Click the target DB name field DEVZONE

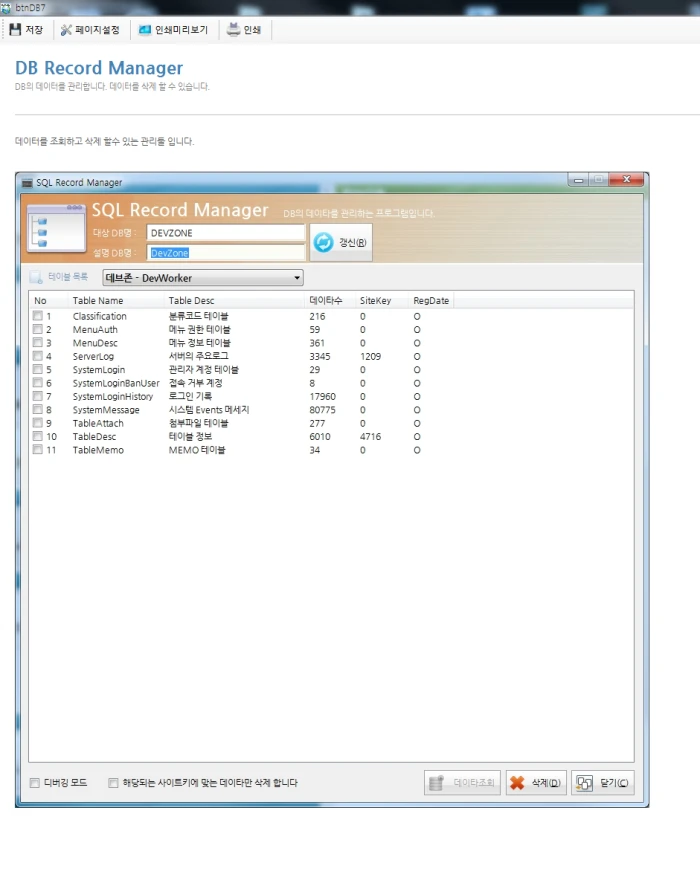click(226, 233)
